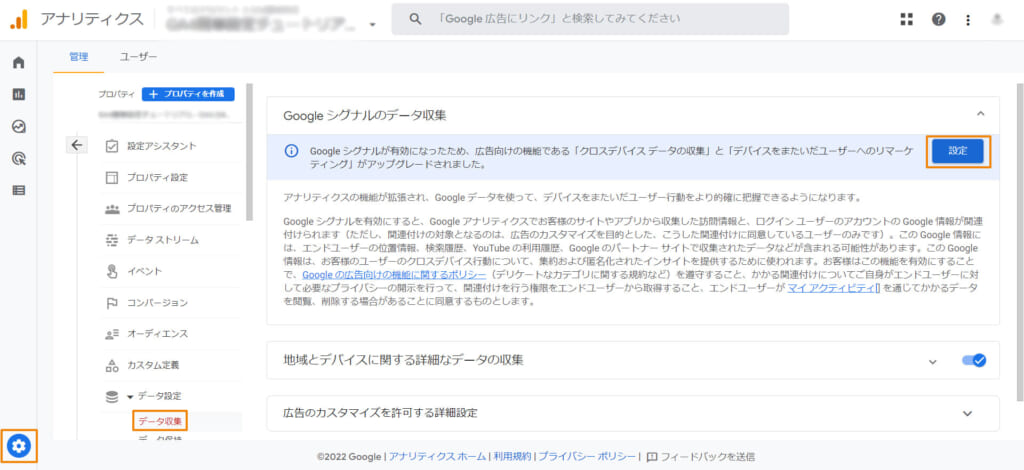Click the アナリティクス product name text
The width and height of the screenshot is (1024, 470).
[x=91, y=20]
